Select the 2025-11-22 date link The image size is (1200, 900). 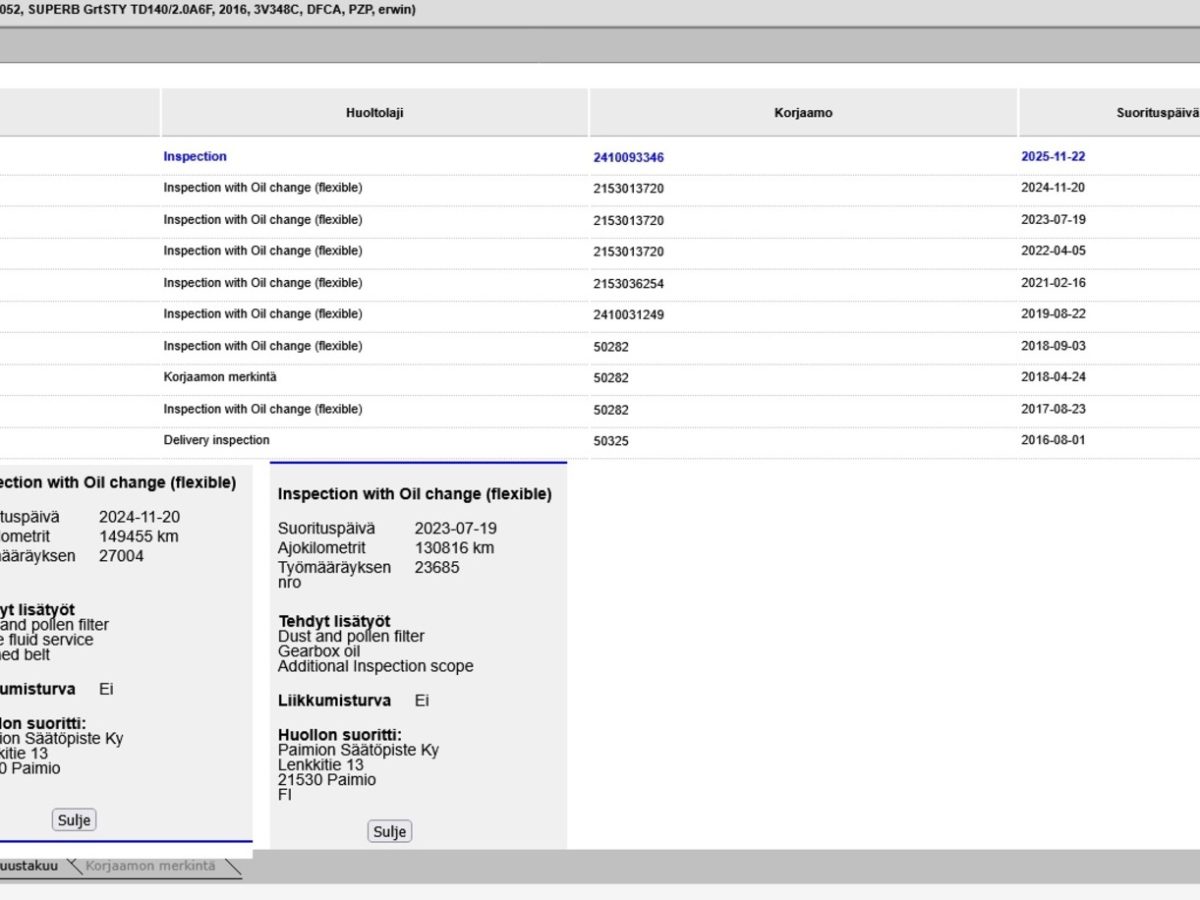(1053, 157)
